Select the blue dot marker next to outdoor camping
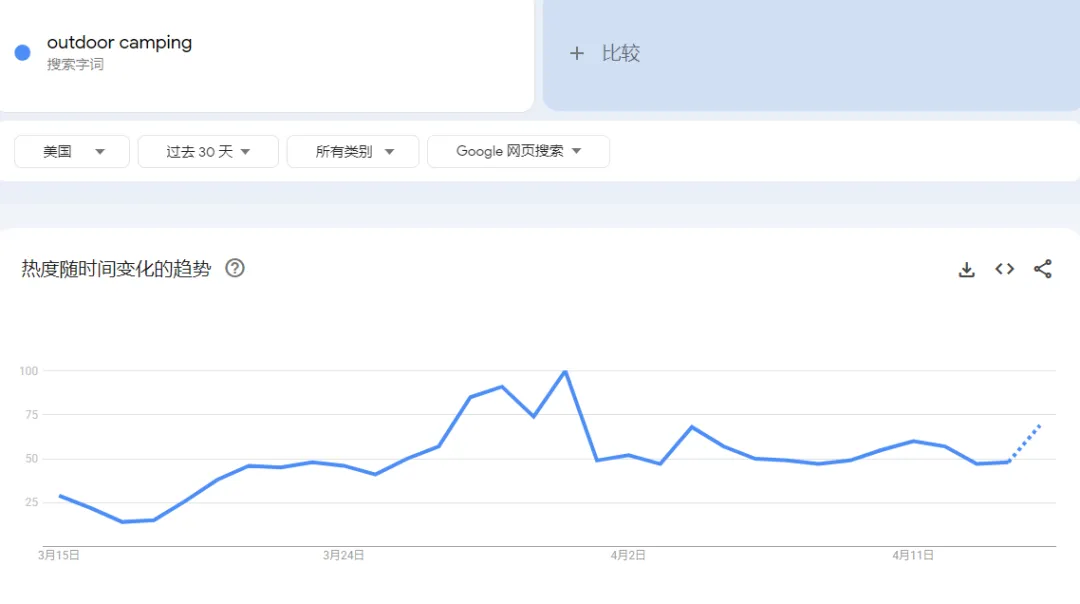 click(x=22, y=52)
